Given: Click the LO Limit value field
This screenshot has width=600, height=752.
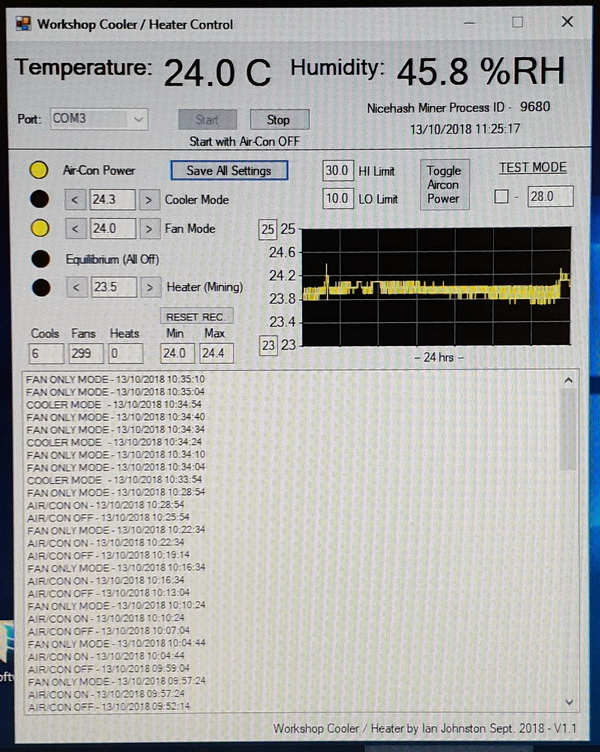Looking at the screenshot, I should pyautogui.click(x=337, y=199).
